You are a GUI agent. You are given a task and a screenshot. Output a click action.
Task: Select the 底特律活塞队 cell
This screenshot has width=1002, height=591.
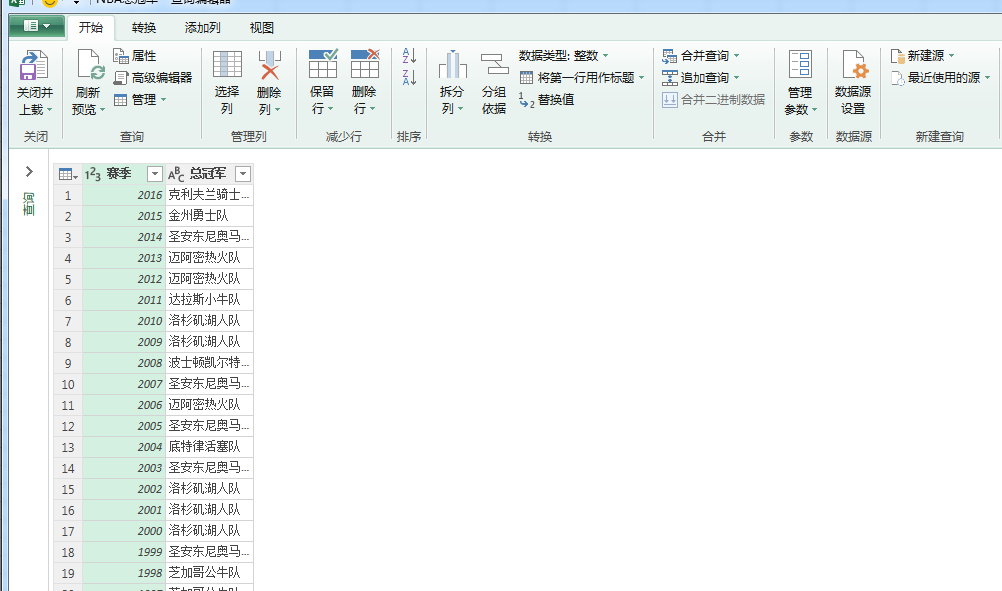[x=209, y=447]
